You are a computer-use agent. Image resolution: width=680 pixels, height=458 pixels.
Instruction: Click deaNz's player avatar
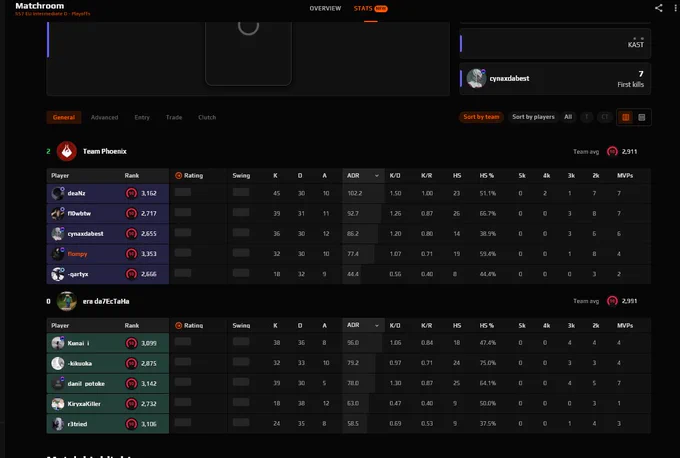click(x=58, y=193)
